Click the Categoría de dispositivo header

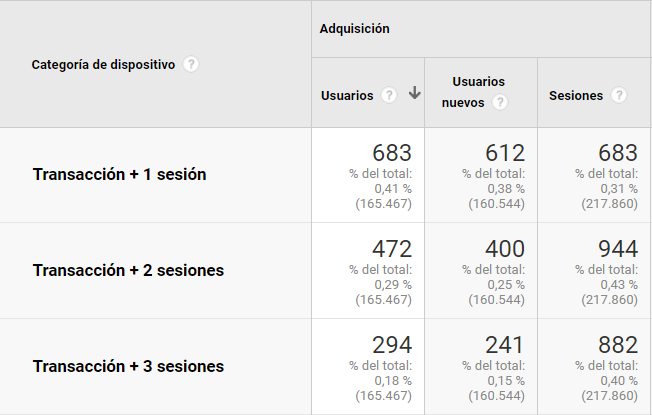click(x=103, y=65)
